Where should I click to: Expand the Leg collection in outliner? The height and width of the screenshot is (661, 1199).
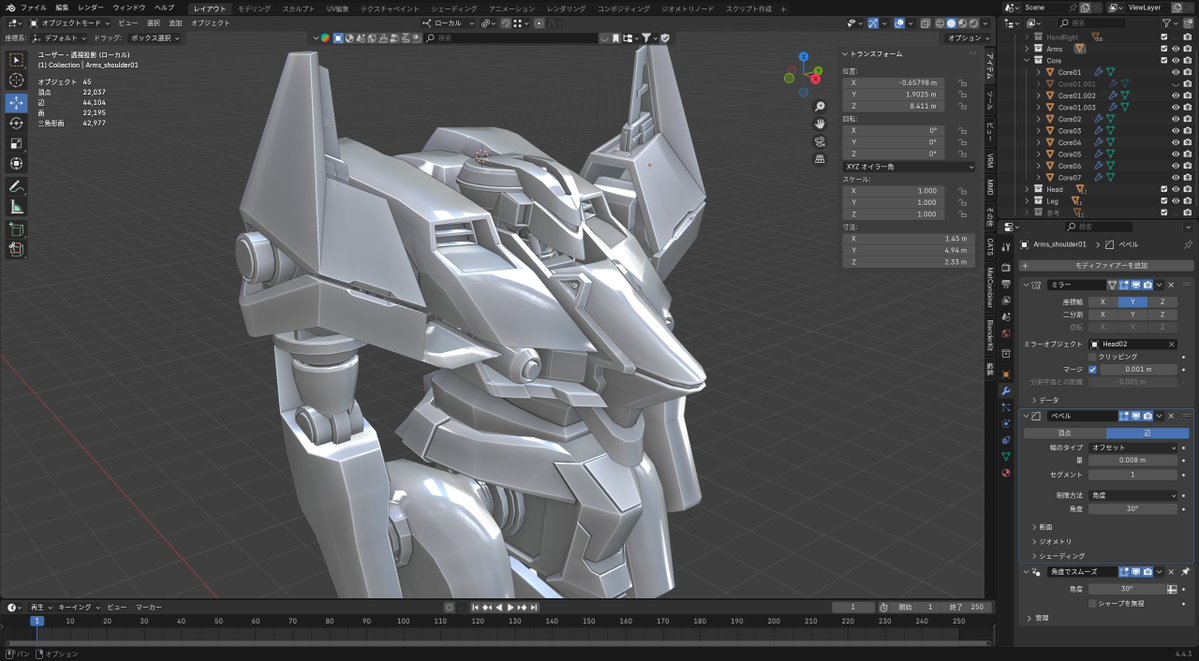click(x=1027, y=200)
